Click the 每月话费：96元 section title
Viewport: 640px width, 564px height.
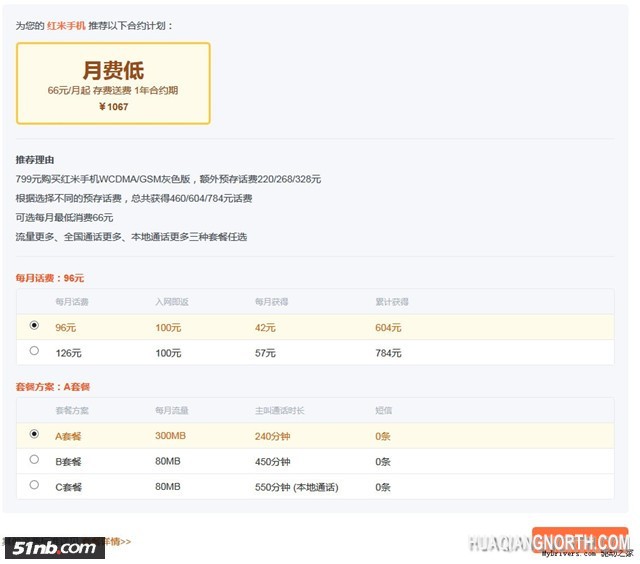point(50,278)
